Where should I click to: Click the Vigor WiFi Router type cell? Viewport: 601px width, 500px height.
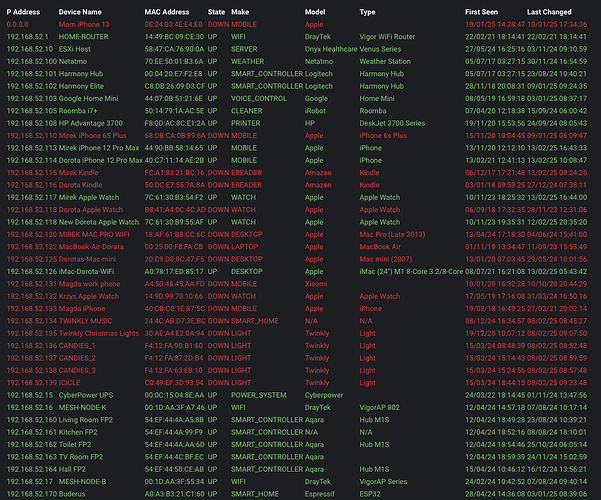(x=387, y=37)
